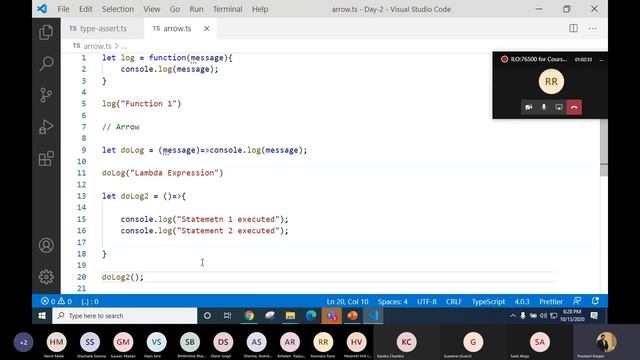Open the editor More Actions ellipsis
This screenshot has height=360, width=640.
pos(593,28)
